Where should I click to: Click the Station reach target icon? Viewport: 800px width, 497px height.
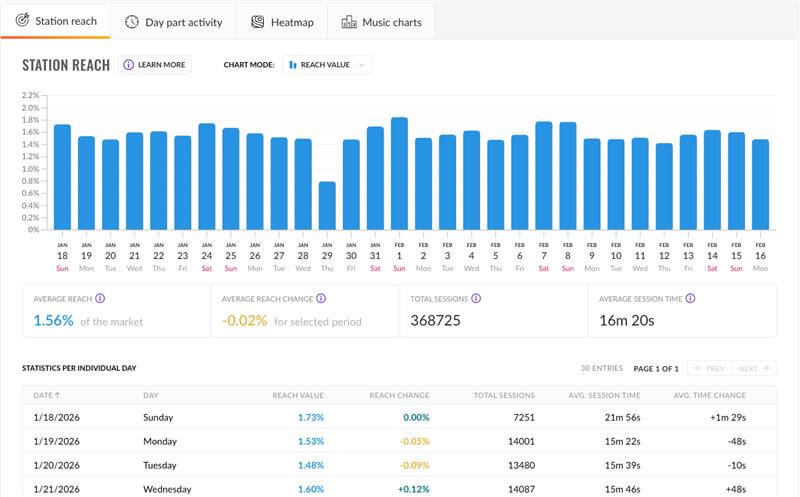click(x=22, y=21)
